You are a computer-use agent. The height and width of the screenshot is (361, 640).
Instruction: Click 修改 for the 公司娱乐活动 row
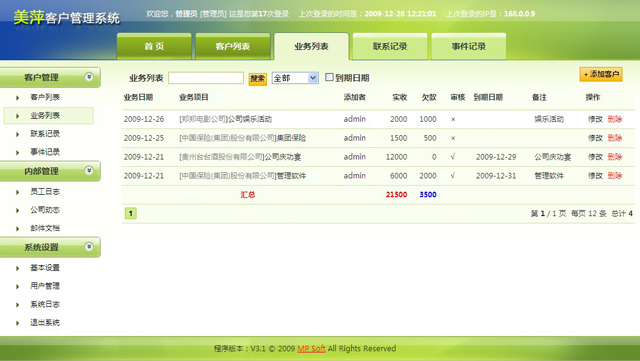click(x=595, y=119)
